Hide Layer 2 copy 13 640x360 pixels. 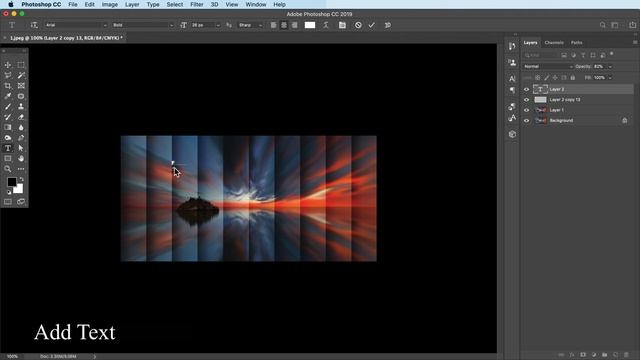tap(527, 100)
